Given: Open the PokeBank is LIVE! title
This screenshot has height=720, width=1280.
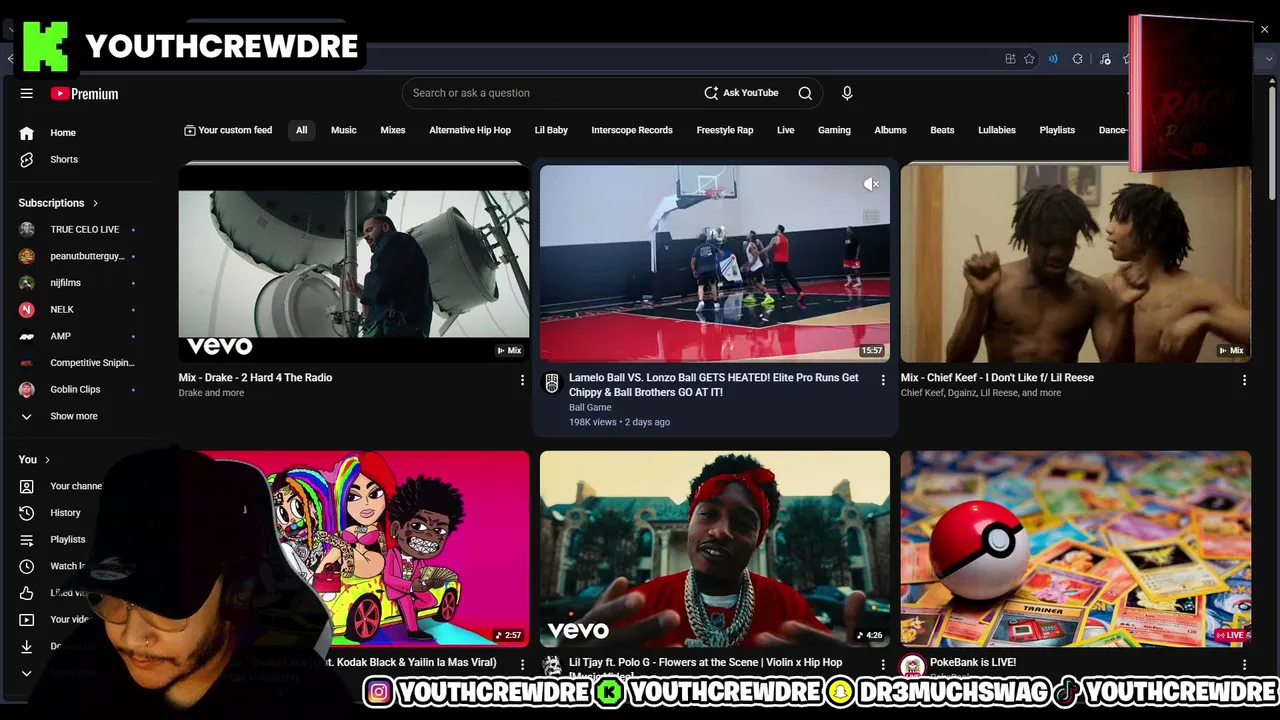Looking at the screenshot, I should tap(973, 662).
